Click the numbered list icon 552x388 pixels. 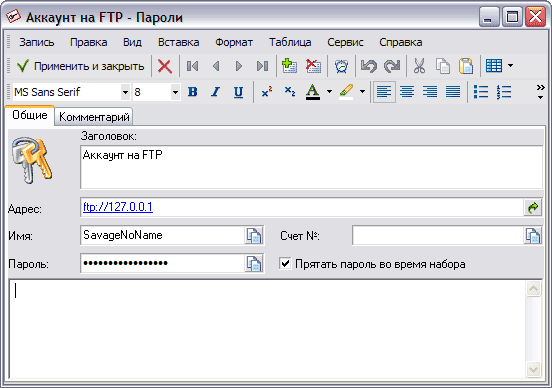[504, 92]
